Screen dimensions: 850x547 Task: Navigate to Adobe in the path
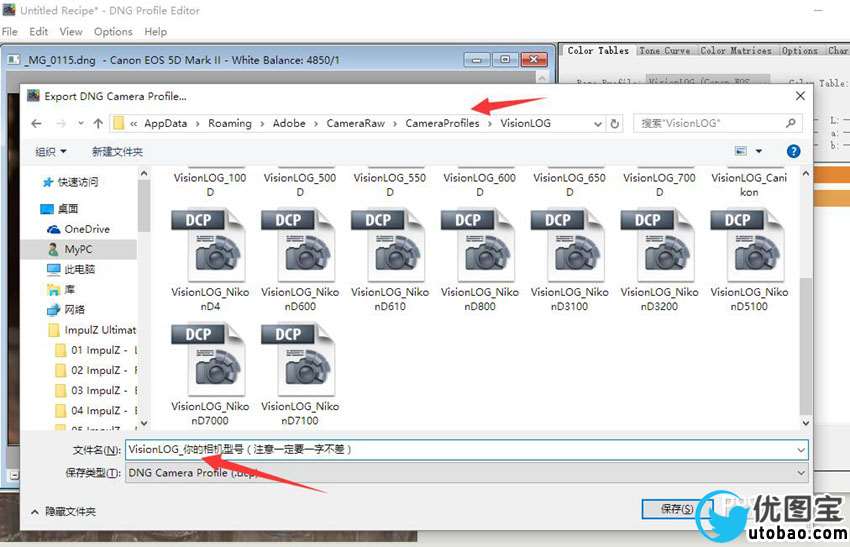point(289,123)
